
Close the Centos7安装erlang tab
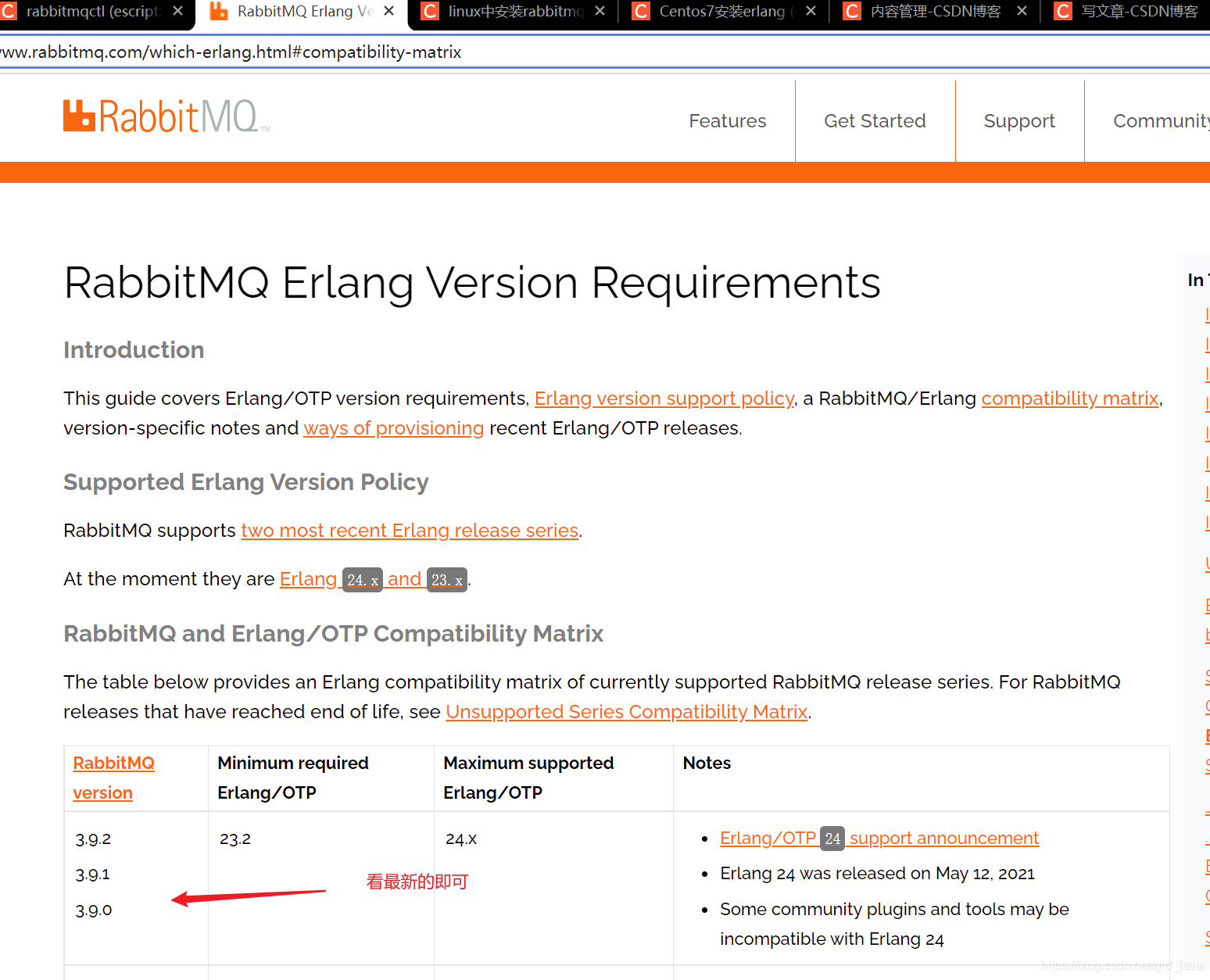pyautogui.click(x=811, y=11)
